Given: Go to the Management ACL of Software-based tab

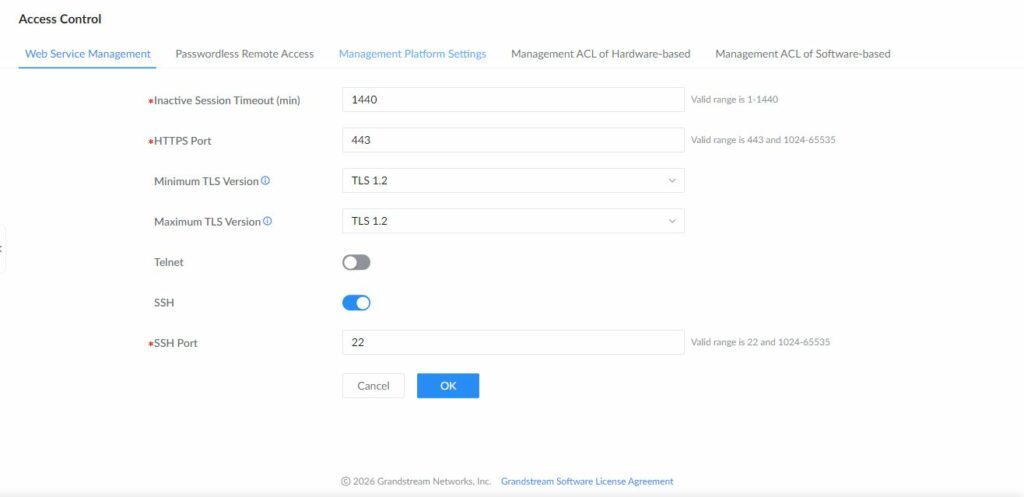Looking at the screenshot, I should pyautogui.click(x=803, y=54).
